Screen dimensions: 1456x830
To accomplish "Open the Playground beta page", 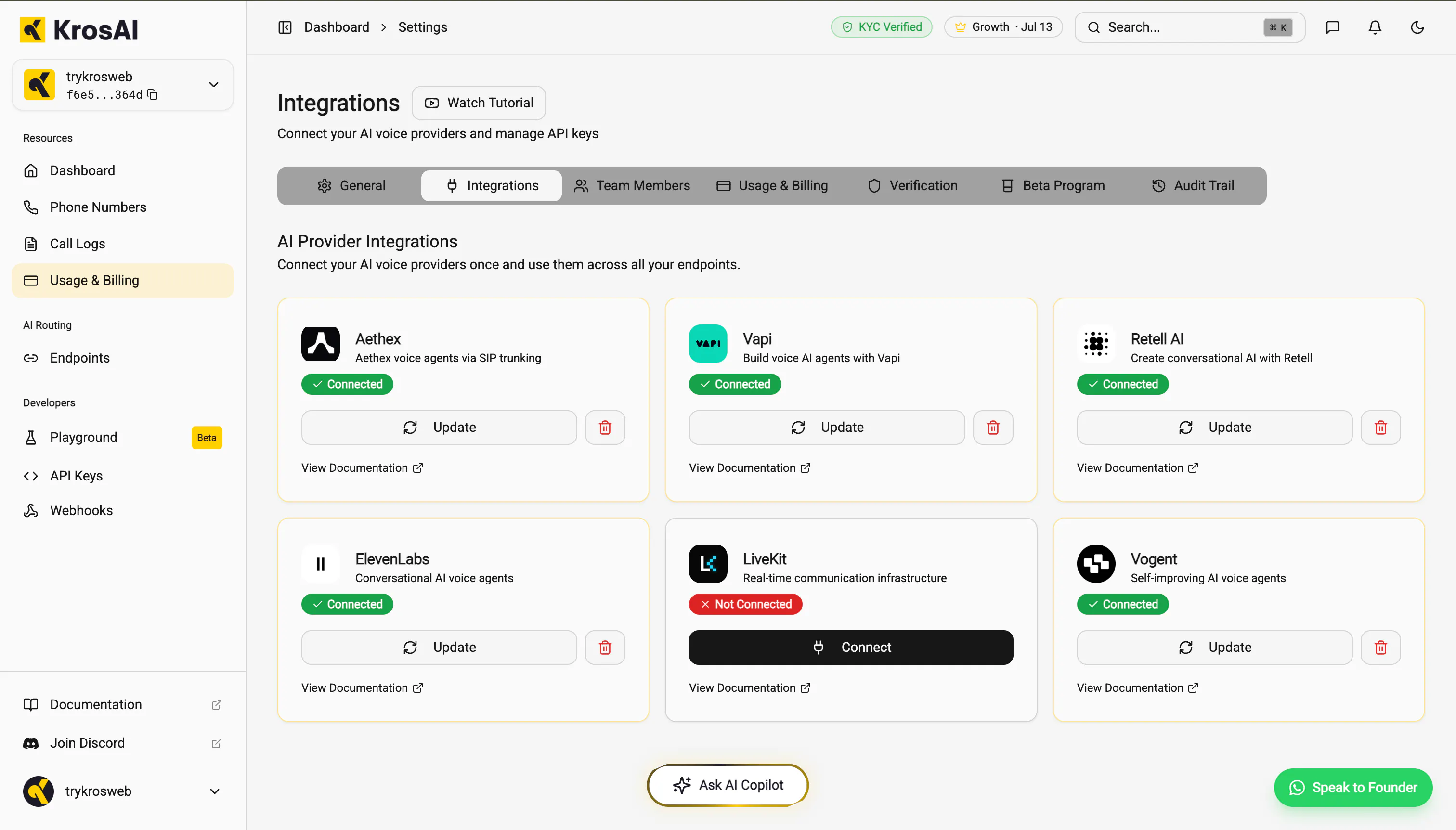I will 123,437.
